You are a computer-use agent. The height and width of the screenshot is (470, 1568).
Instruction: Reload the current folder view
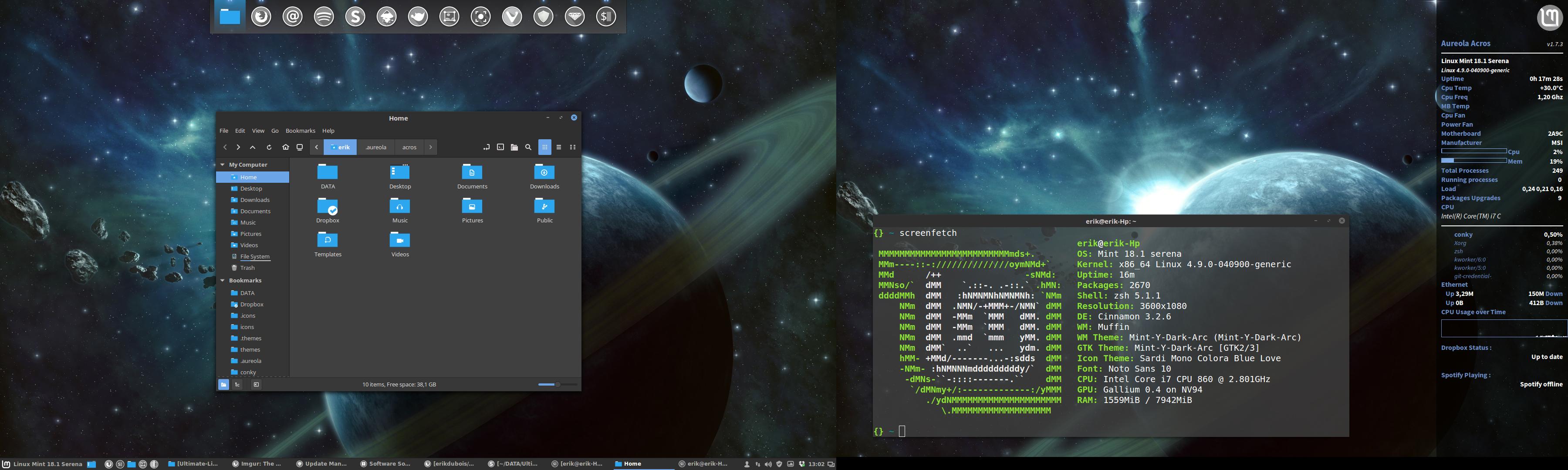click(269, 147)
